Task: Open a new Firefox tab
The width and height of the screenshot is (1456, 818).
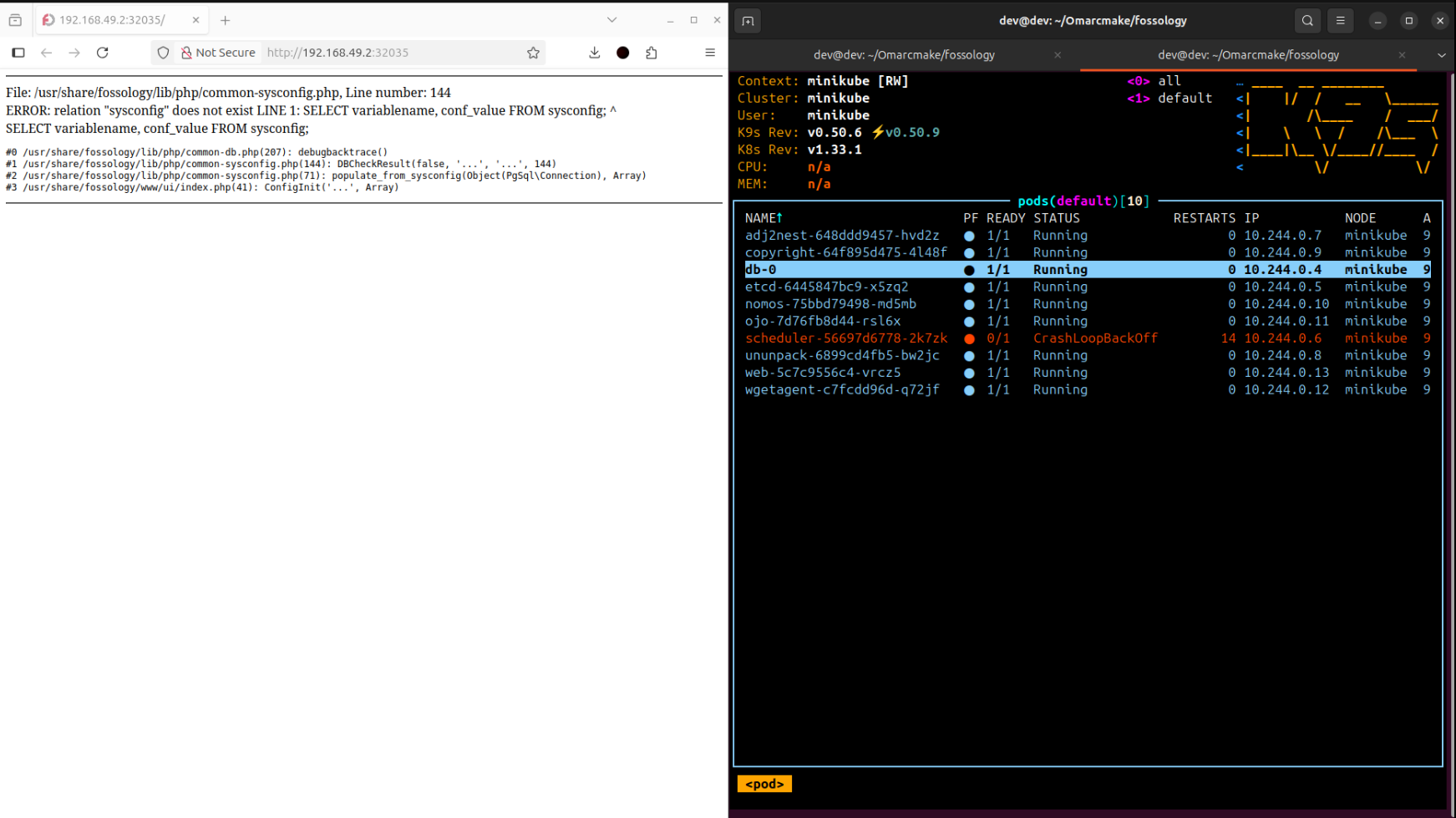Action: pos(226,20)
